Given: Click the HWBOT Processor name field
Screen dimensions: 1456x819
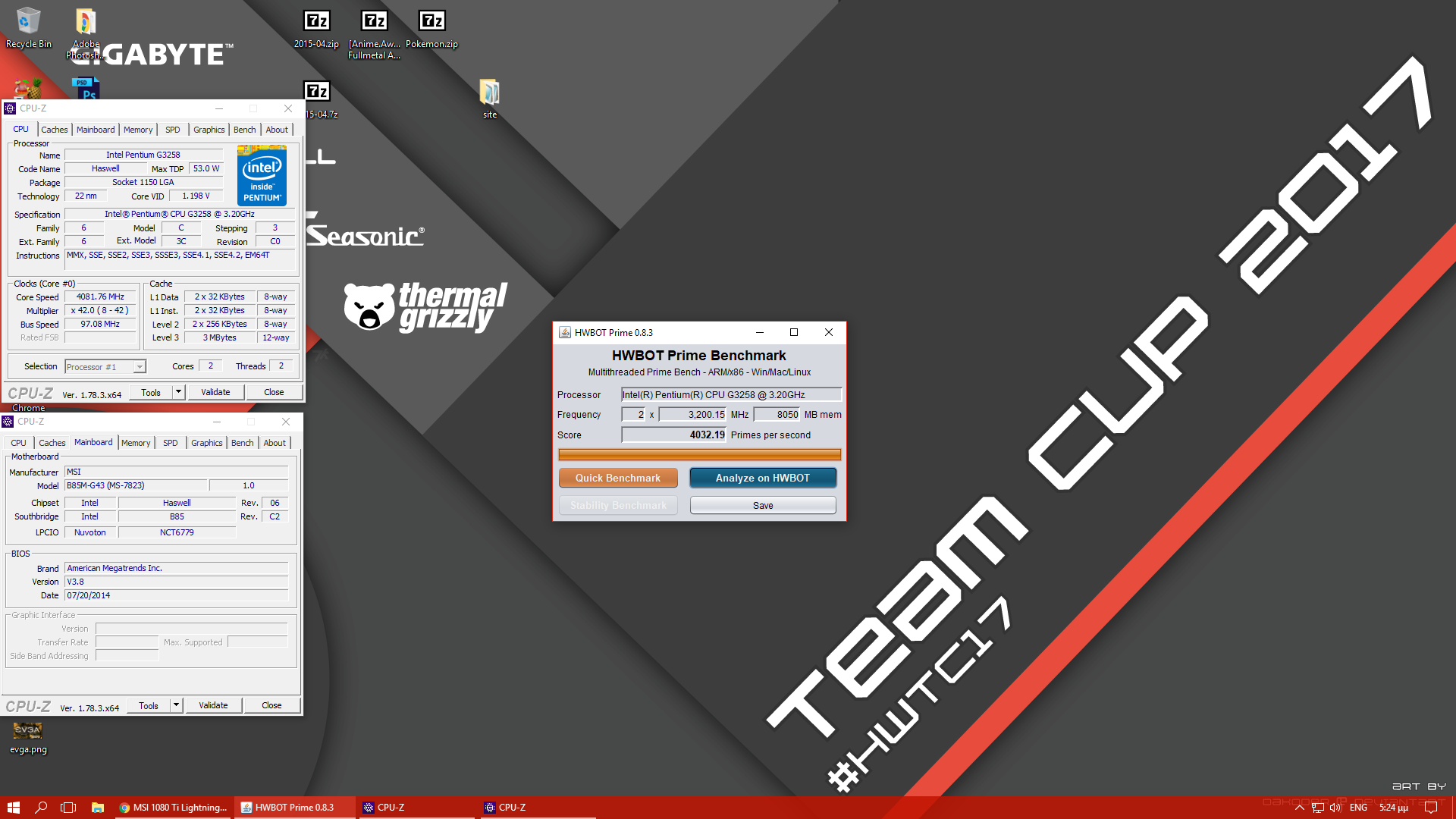Looking at the screenshot, I should pos(731,394).
